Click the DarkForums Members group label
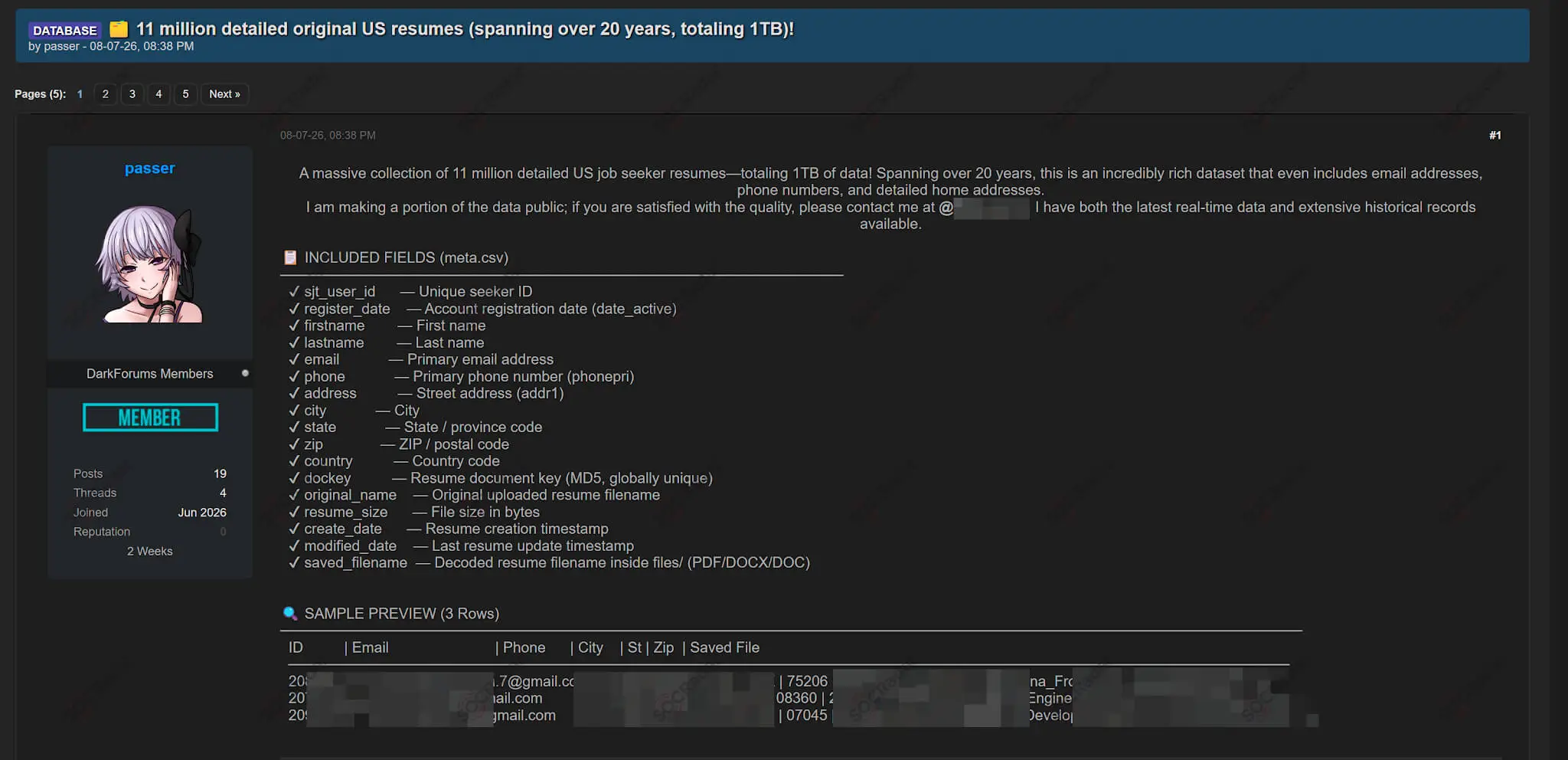 pos(150,374)
